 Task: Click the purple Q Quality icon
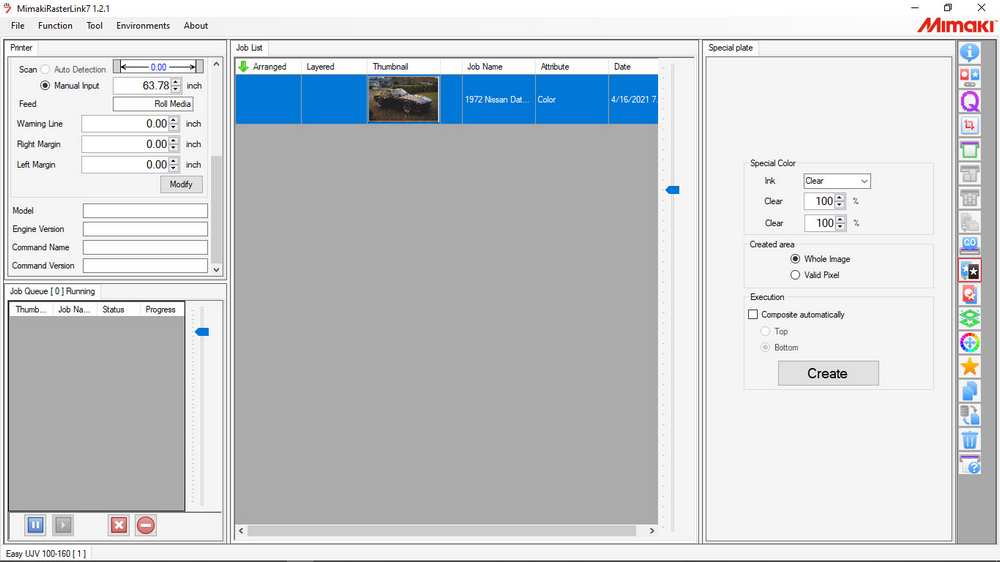969,101
